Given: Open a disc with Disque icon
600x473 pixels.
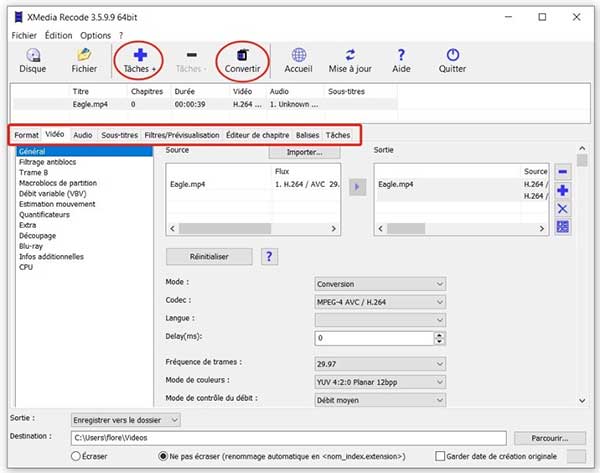Looking at the screenshot, I should 33,60.
